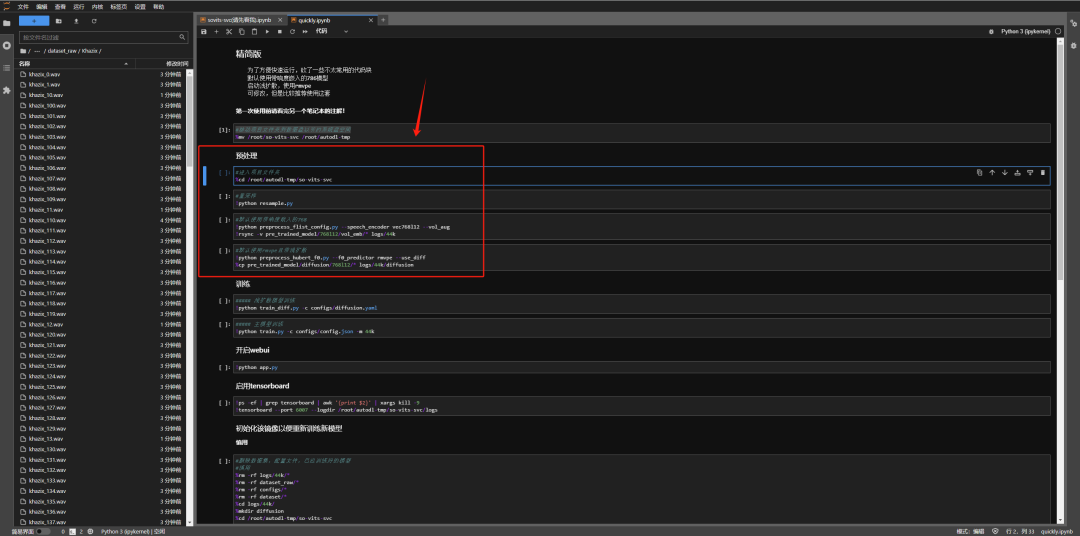Copy the selected cell from notebook toolbar
This screenshot has width=1080, height=536.
(242, 32)
